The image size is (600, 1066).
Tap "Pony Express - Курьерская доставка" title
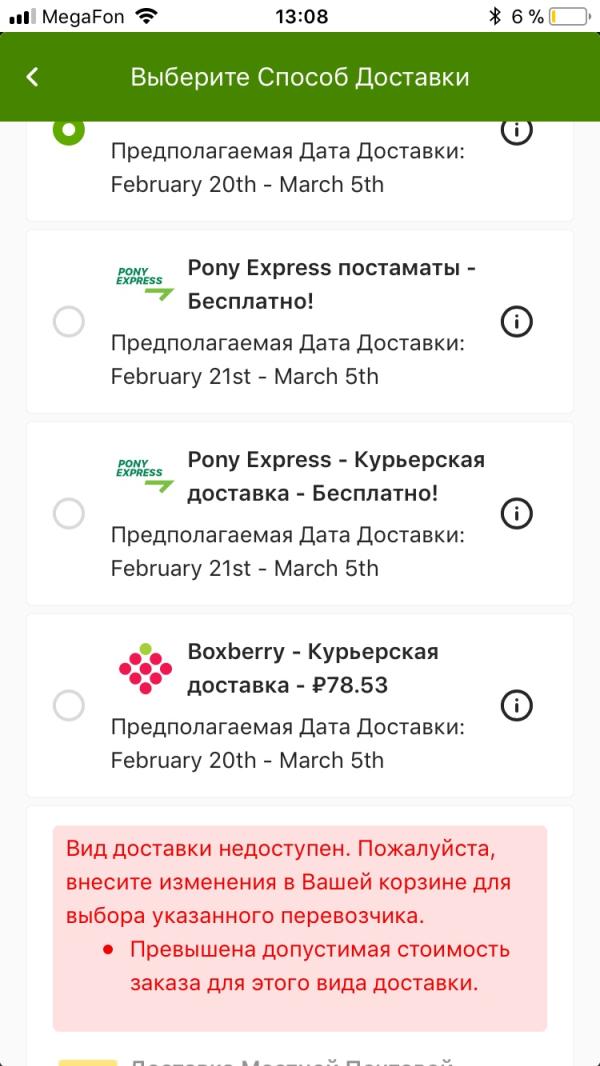point(335,476)
